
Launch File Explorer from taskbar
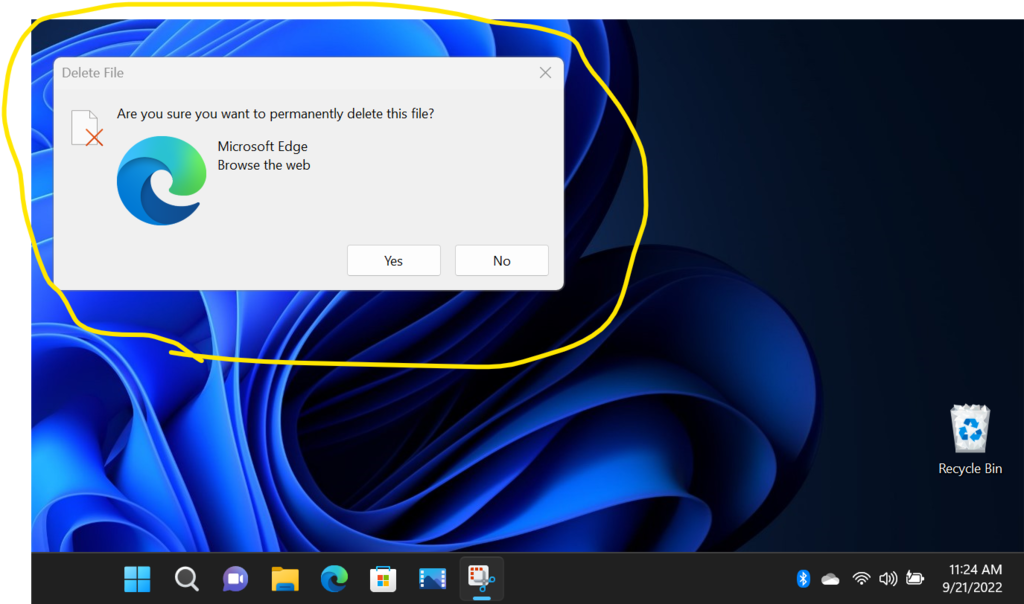[285, 579]
